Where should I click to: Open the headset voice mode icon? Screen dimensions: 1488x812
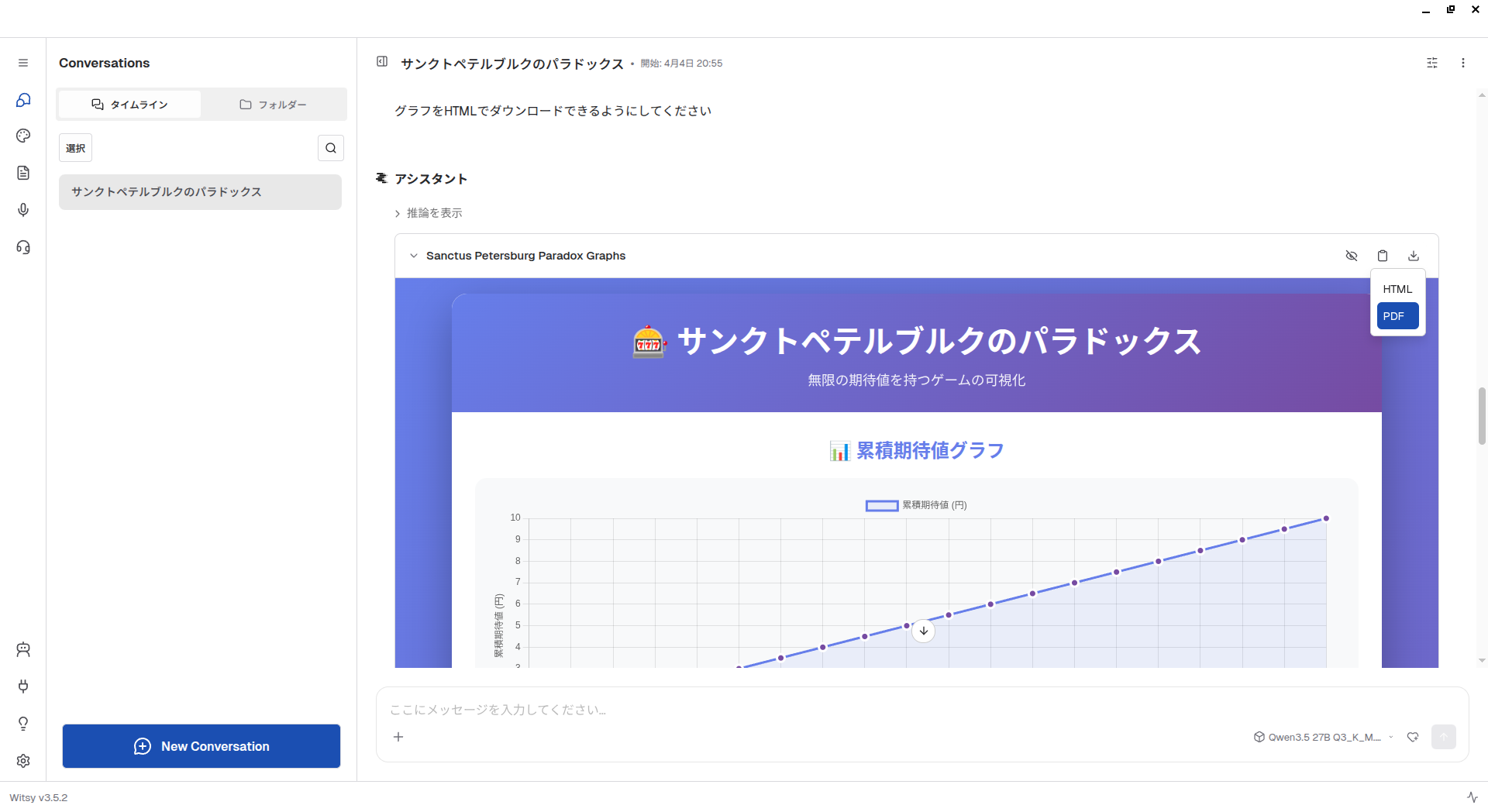pyautogui.click(x=23, y=247)
